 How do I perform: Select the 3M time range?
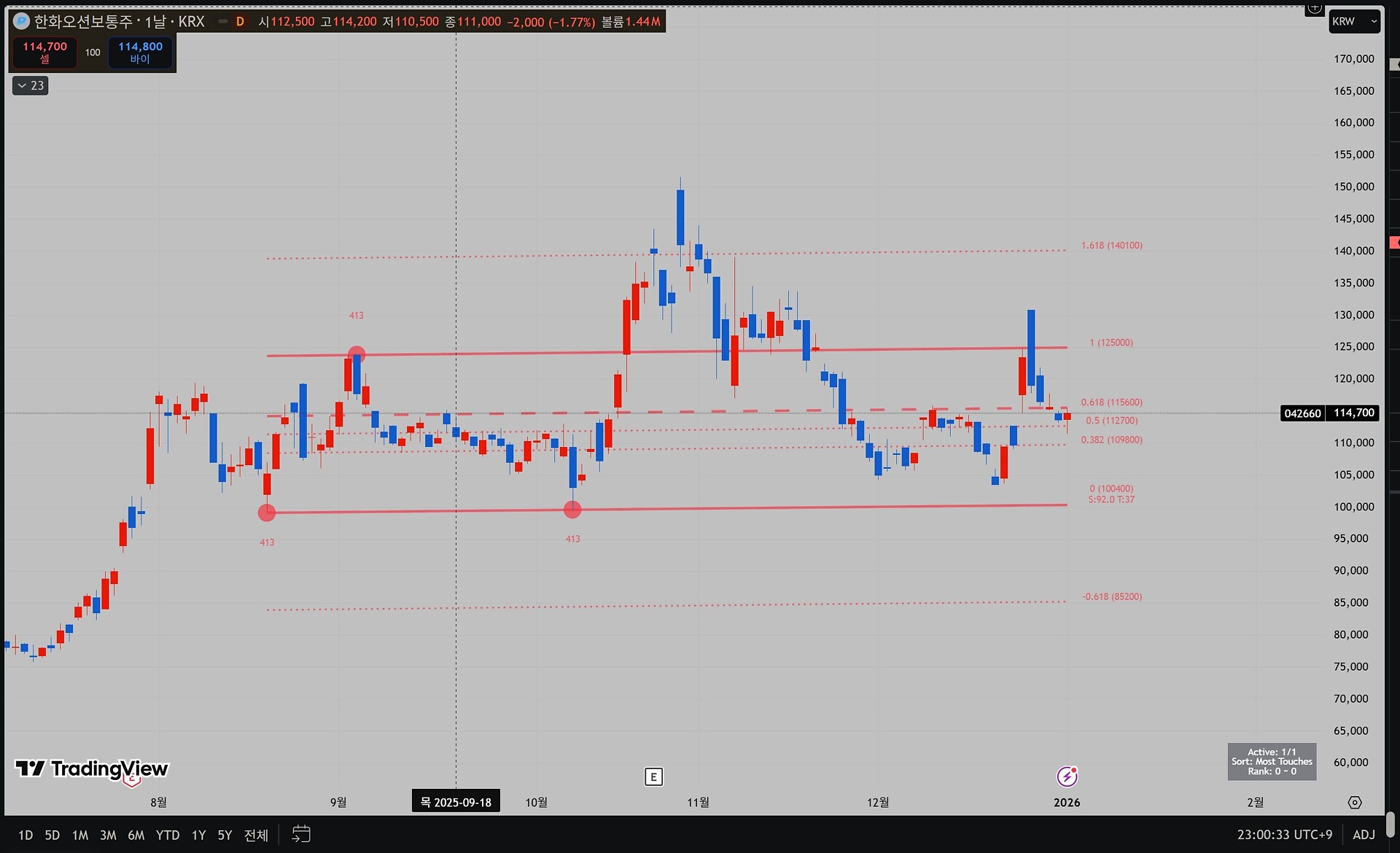click(108, 835)
